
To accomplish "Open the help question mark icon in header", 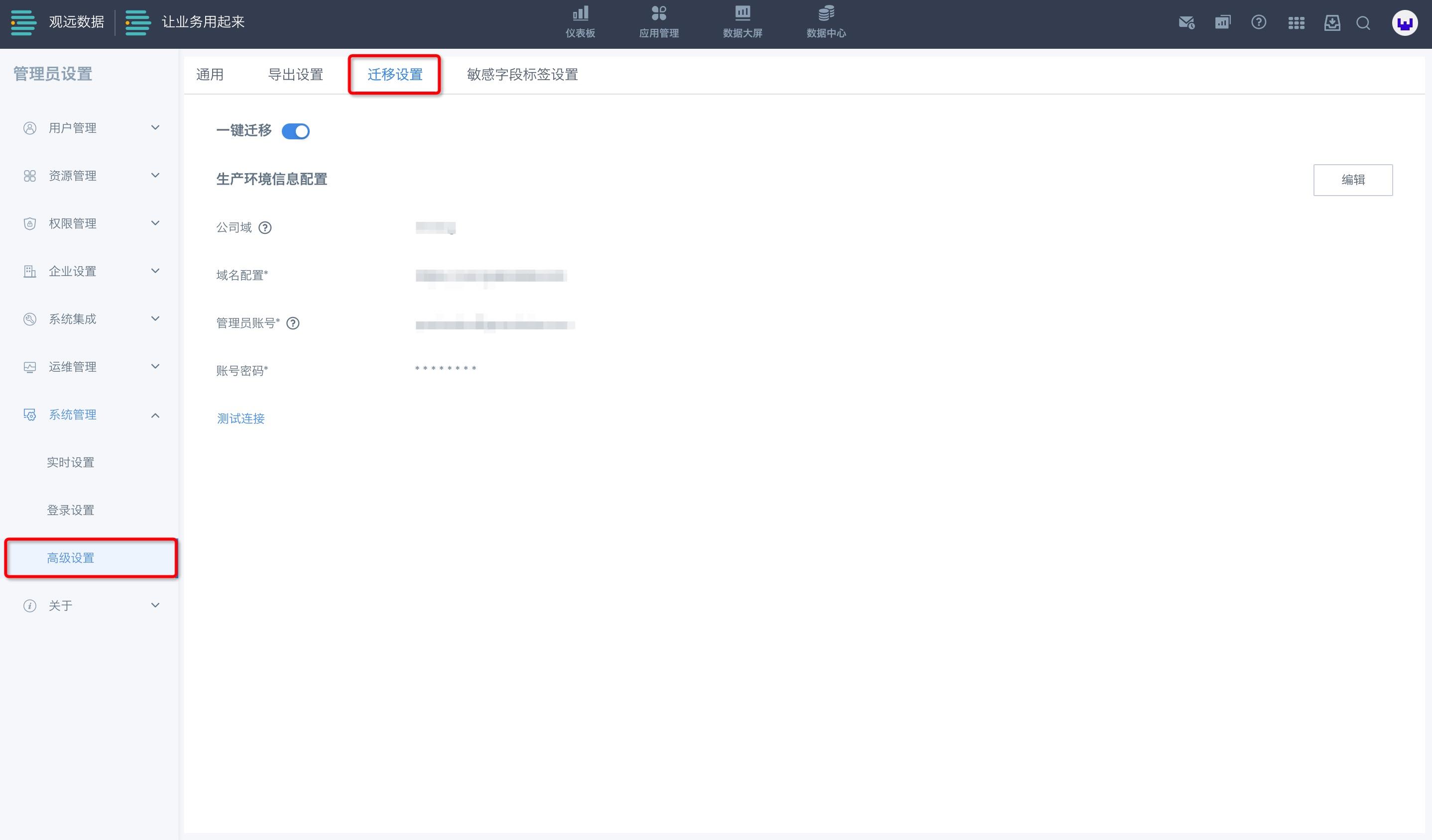I will (x=1258, y=23).
